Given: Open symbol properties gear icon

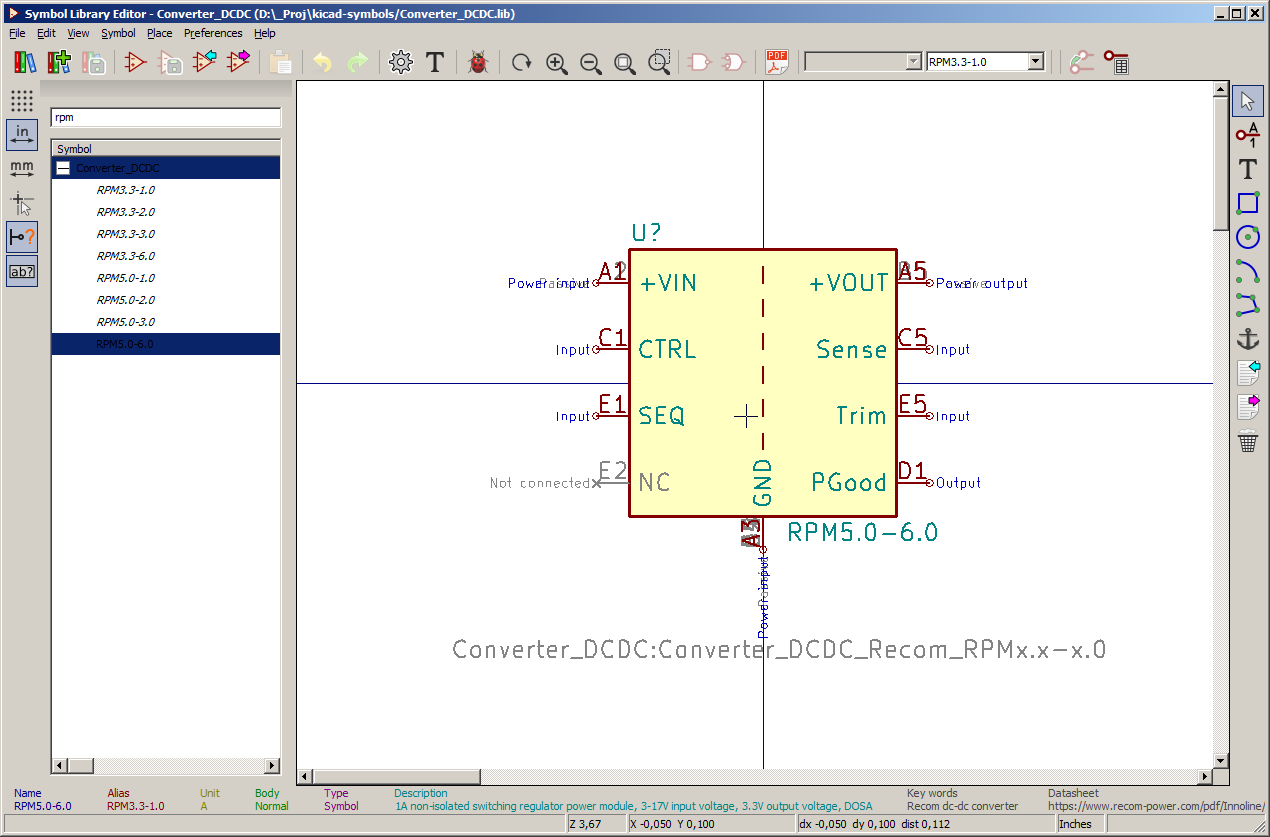Looking at the screenshot, I should click(401, 62).
